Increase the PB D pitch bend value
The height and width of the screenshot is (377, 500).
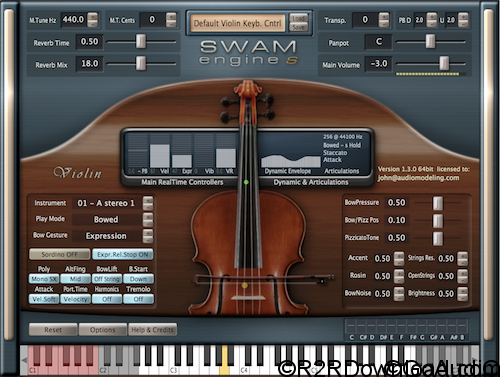coord(431,16)
